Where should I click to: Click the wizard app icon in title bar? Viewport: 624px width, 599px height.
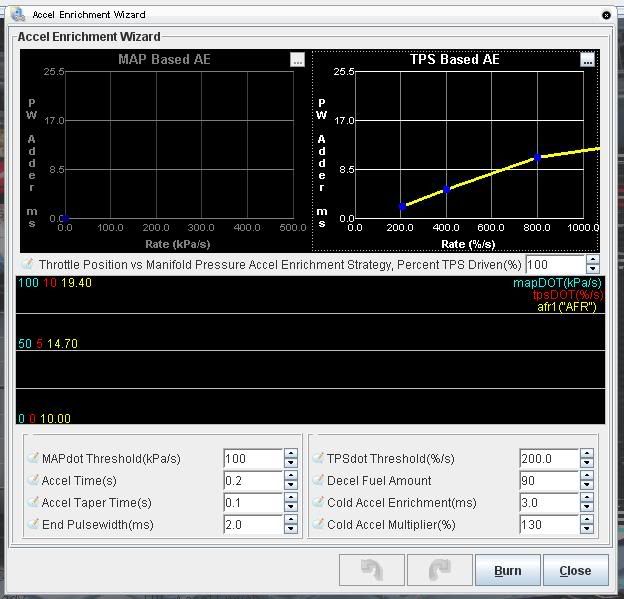[x=18, y=15]
